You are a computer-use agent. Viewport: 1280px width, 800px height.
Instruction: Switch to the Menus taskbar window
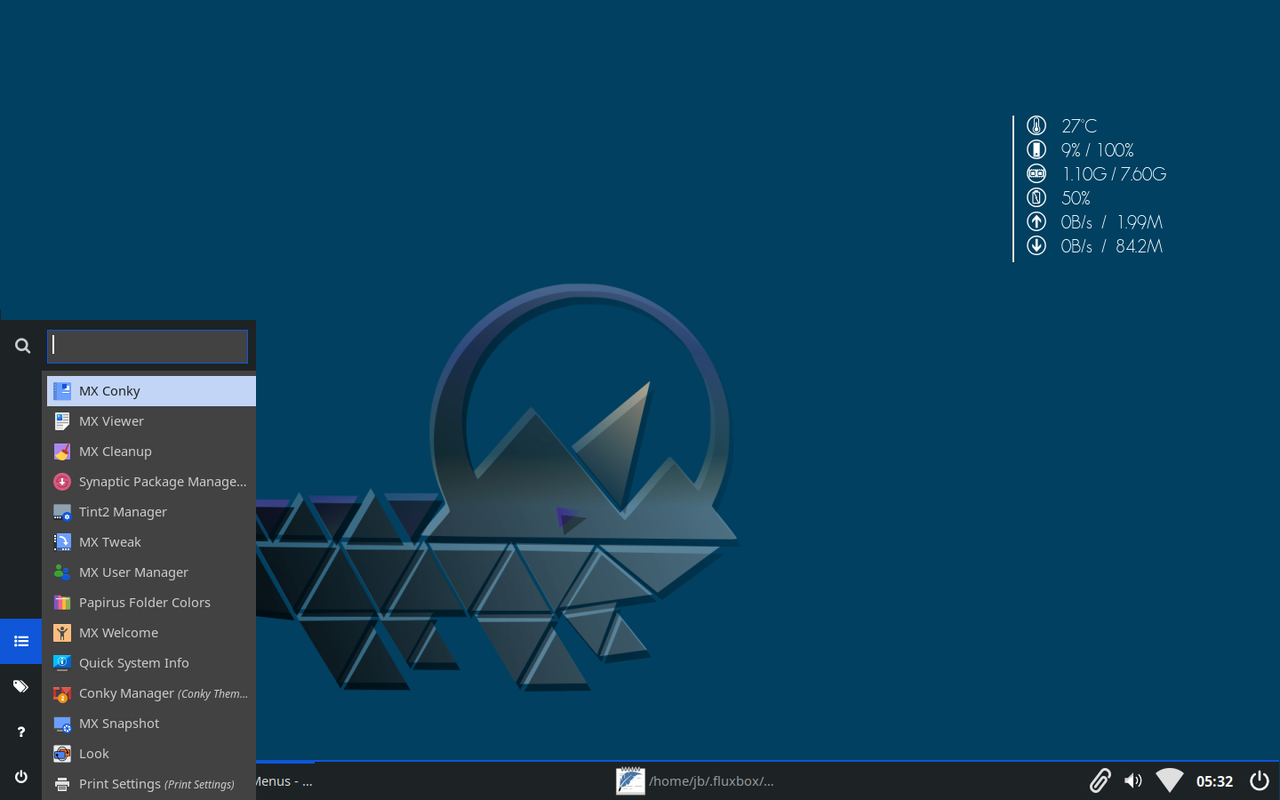[285, 781]
